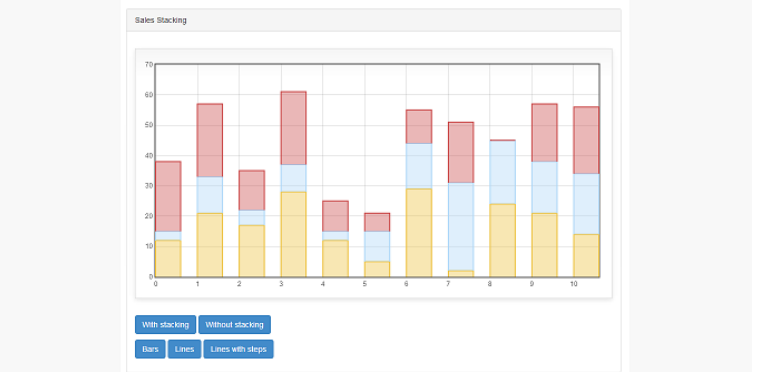Click the x-axis label 5
The width and height of the screenshot is (757, 372).
pos(364,284)
